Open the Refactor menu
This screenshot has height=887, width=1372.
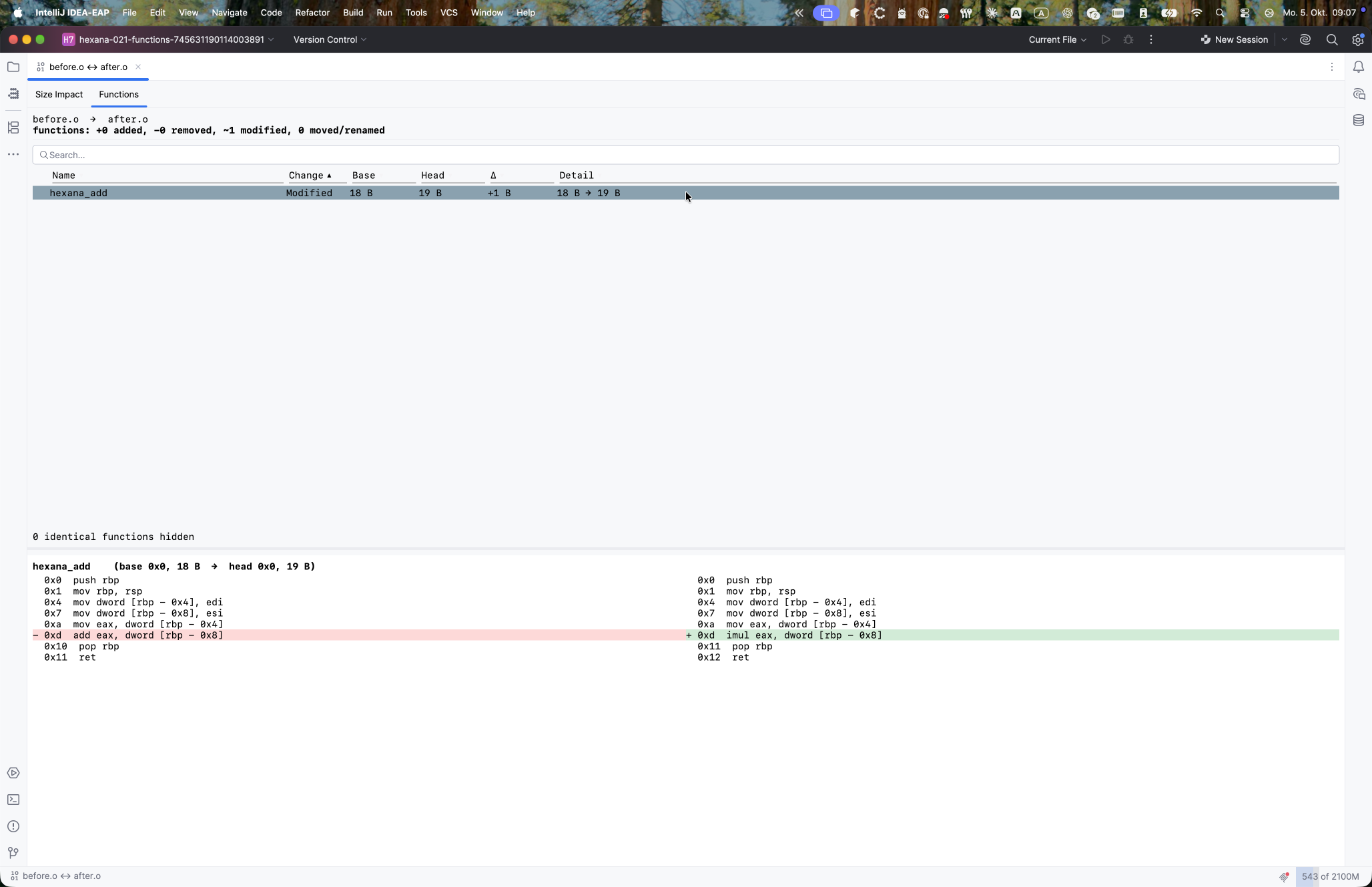click(x=312, y=13)
